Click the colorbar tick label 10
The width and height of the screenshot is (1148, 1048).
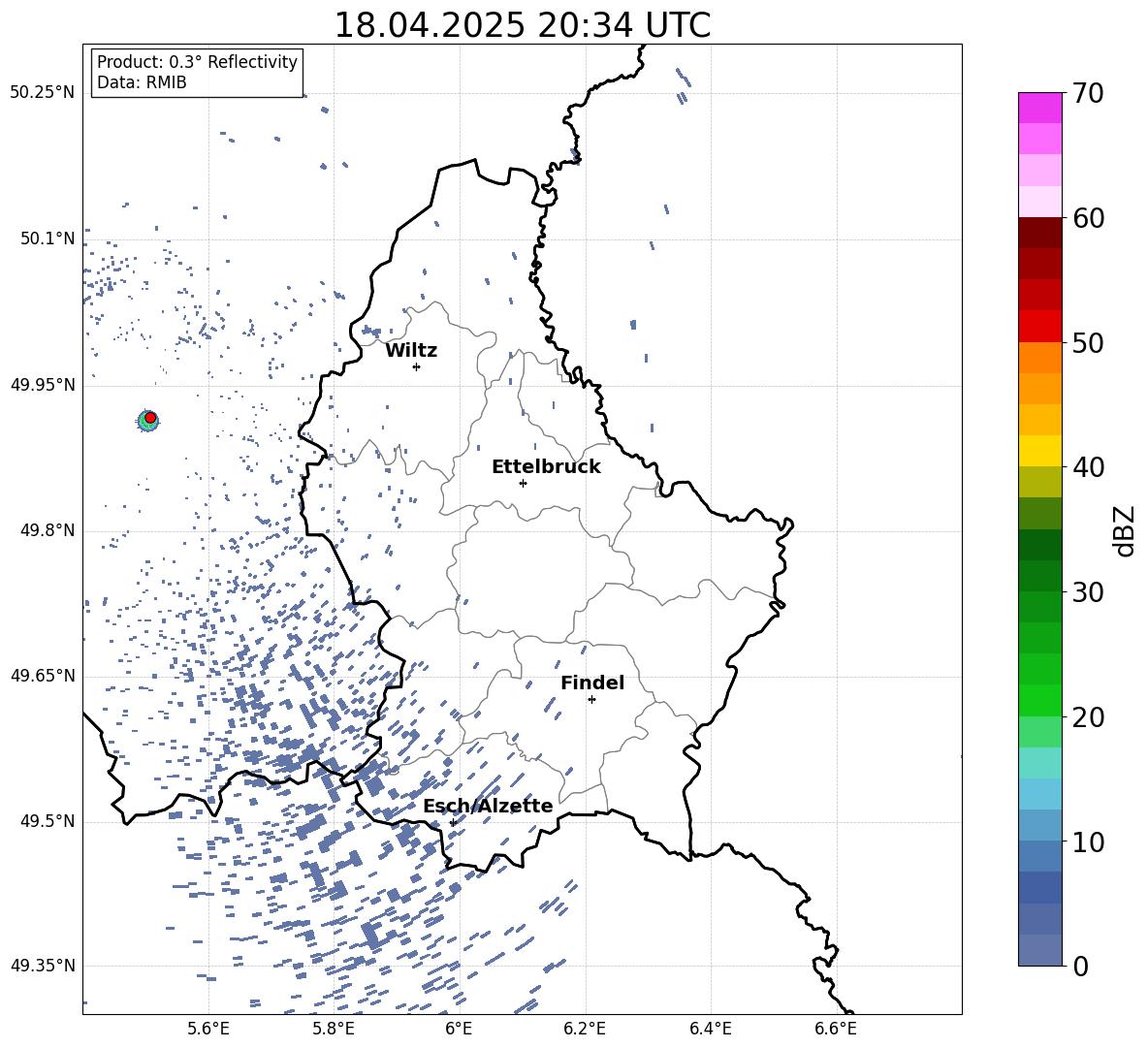[1088, 842]
